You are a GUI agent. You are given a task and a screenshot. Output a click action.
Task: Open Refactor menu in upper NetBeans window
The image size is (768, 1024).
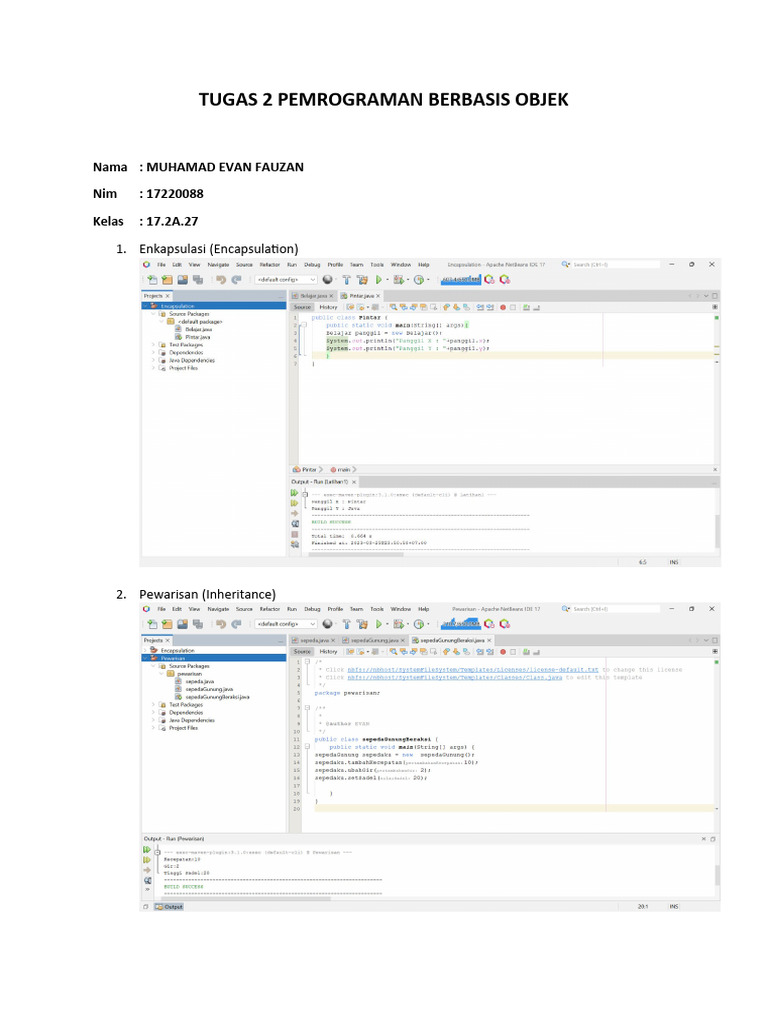(270, 264)
